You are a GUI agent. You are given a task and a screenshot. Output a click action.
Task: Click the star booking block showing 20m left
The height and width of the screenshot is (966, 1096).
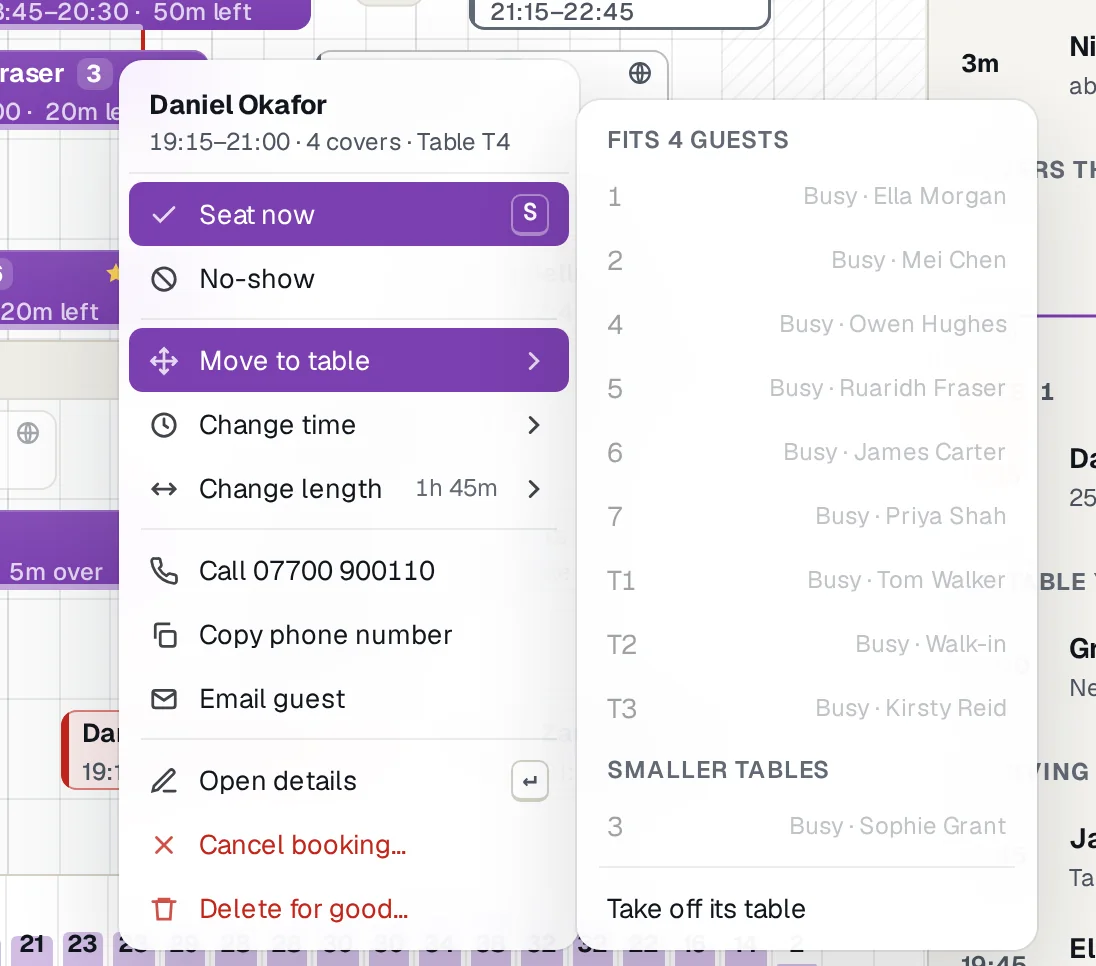click(59, 289)
